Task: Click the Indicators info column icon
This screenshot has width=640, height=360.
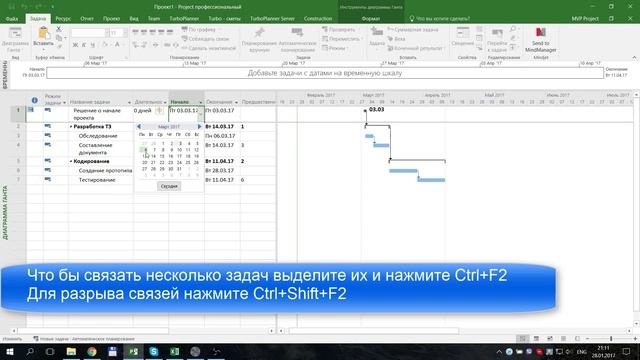Action: coord(35,100)
